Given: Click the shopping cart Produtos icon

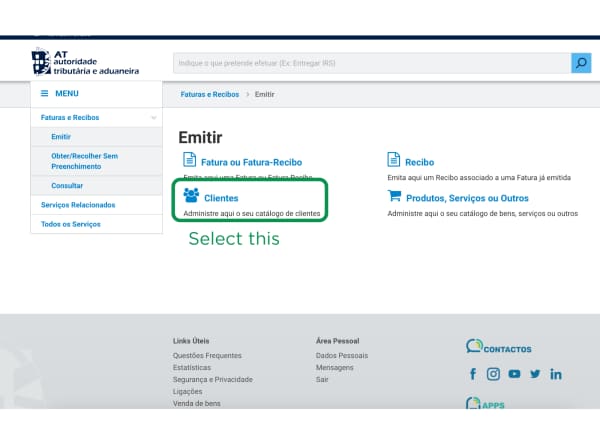Looking at the screenshot, I should click(x=394, y=196).
